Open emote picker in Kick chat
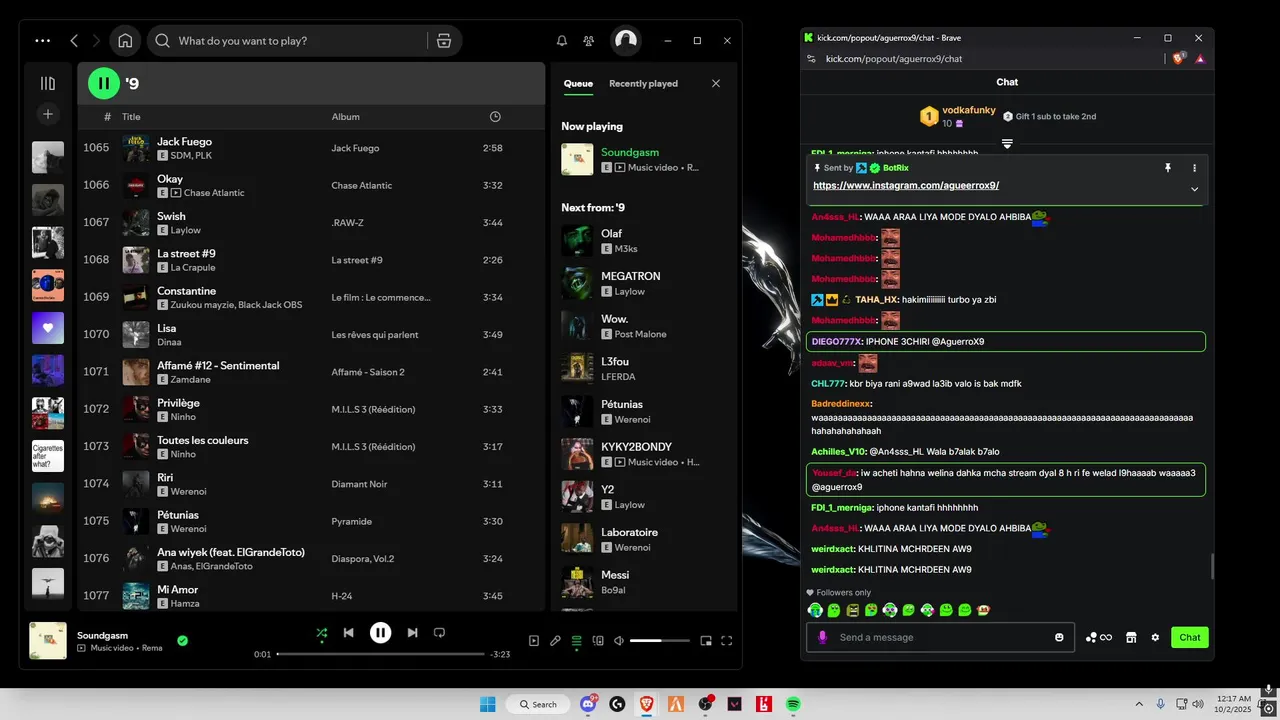1280x720 pixels. pyautogui.click(x=1059, y=637)
